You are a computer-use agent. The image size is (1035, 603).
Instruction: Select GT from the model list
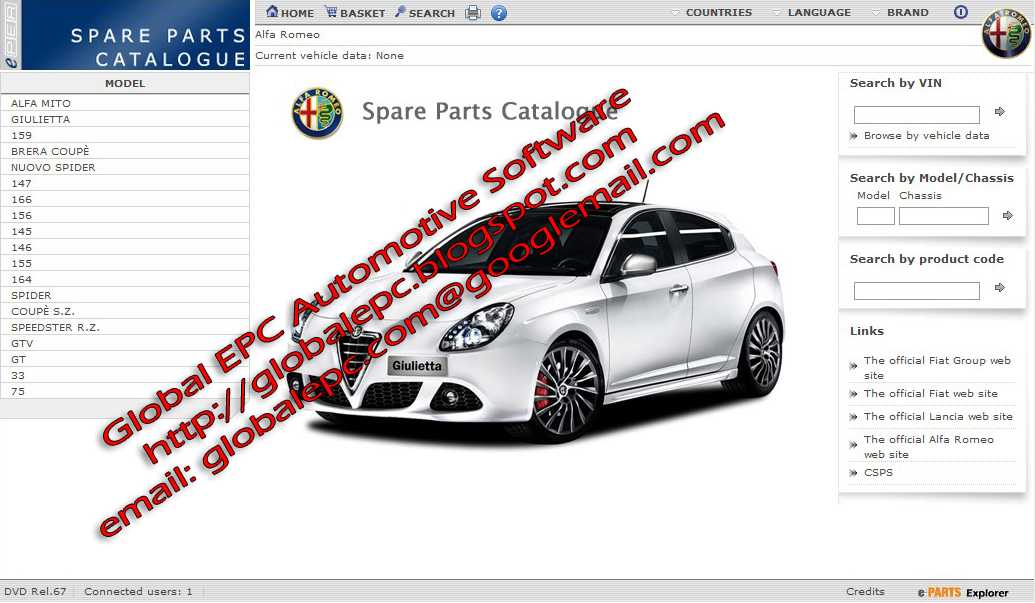[125, 359]
